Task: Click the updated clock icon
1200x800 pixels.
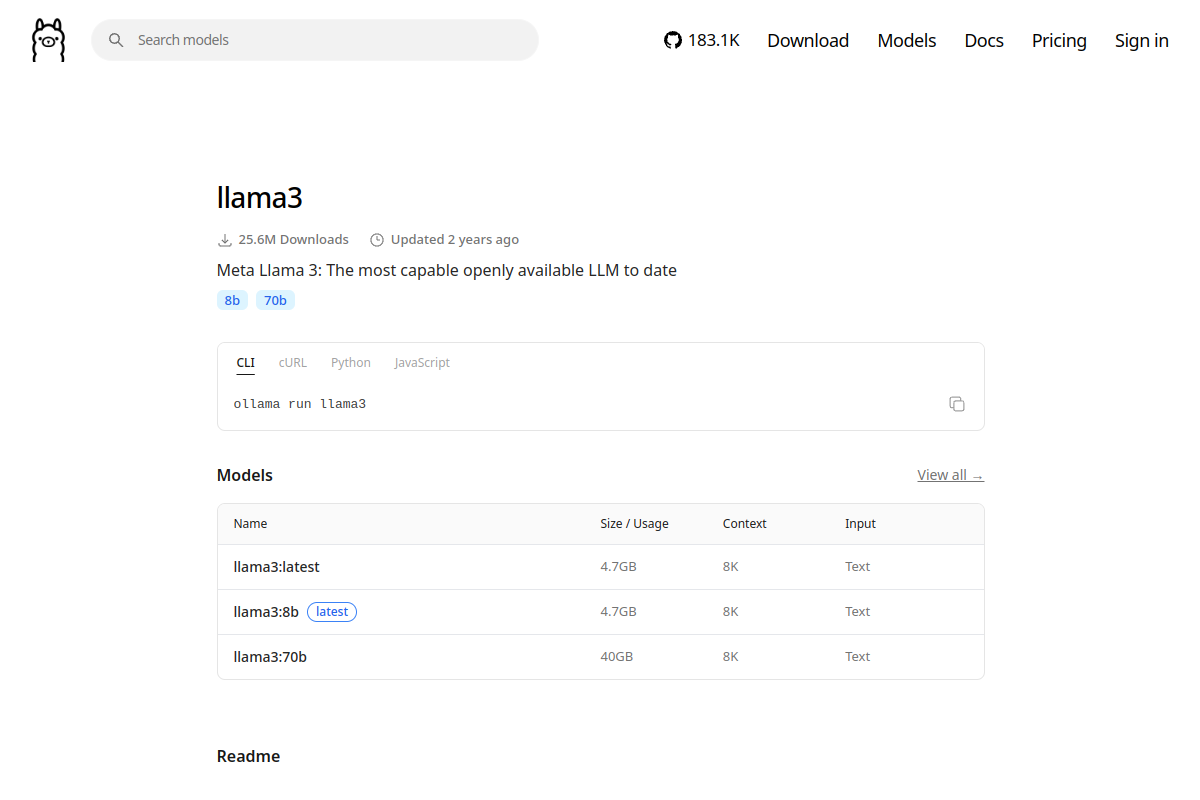Action: (x=377, y=240)
